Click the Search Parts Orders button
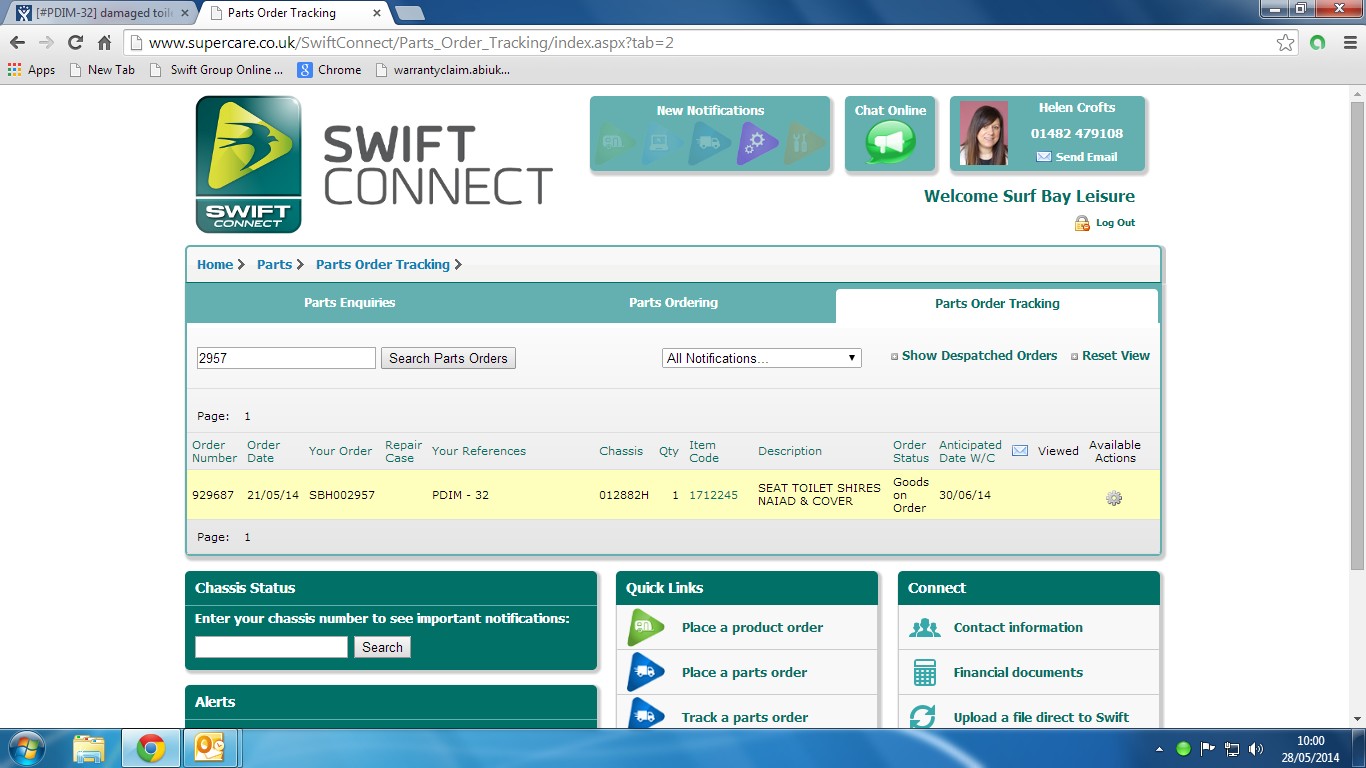The width and height of the screenshot is (1366, 768). [448, 358]
